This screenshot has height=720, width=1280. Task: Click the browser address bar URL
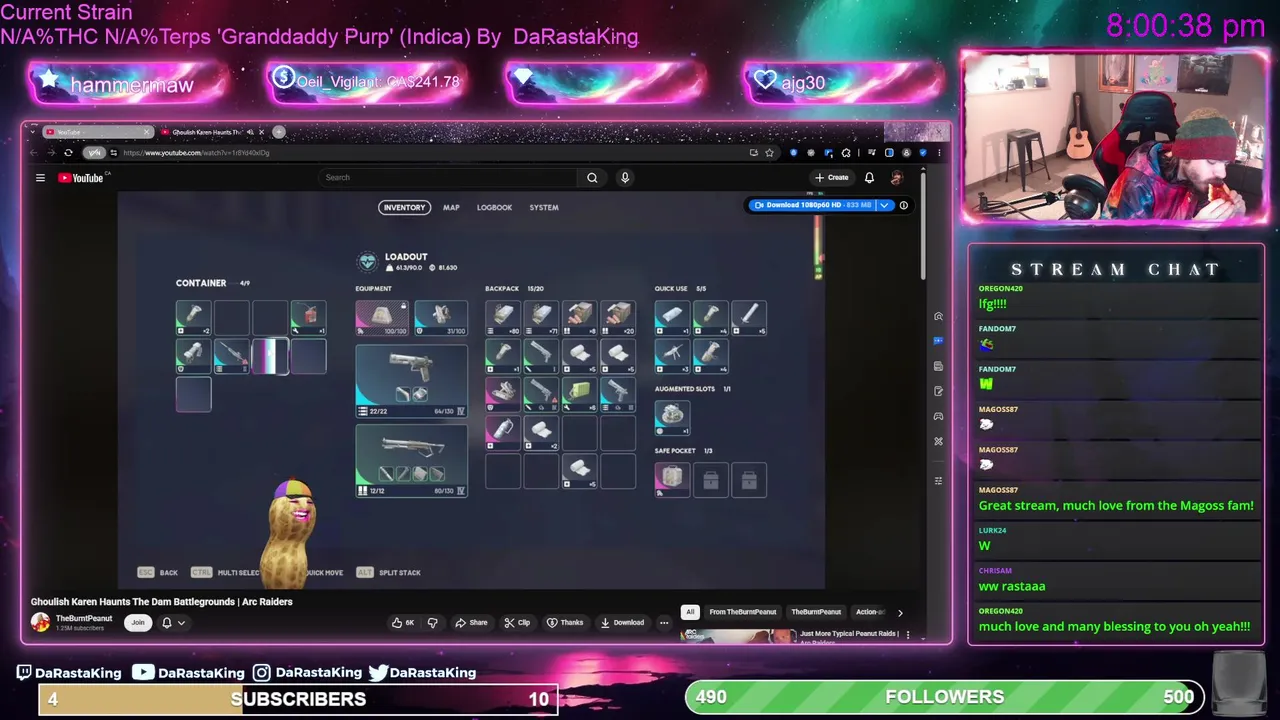pos(196,153)
